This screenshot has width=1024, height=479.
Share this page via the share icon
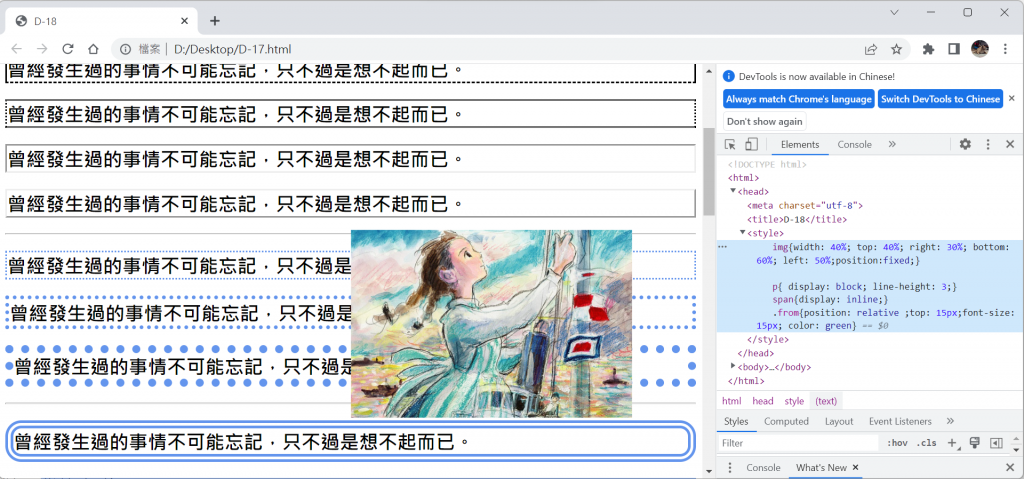(x=871, y=49)
